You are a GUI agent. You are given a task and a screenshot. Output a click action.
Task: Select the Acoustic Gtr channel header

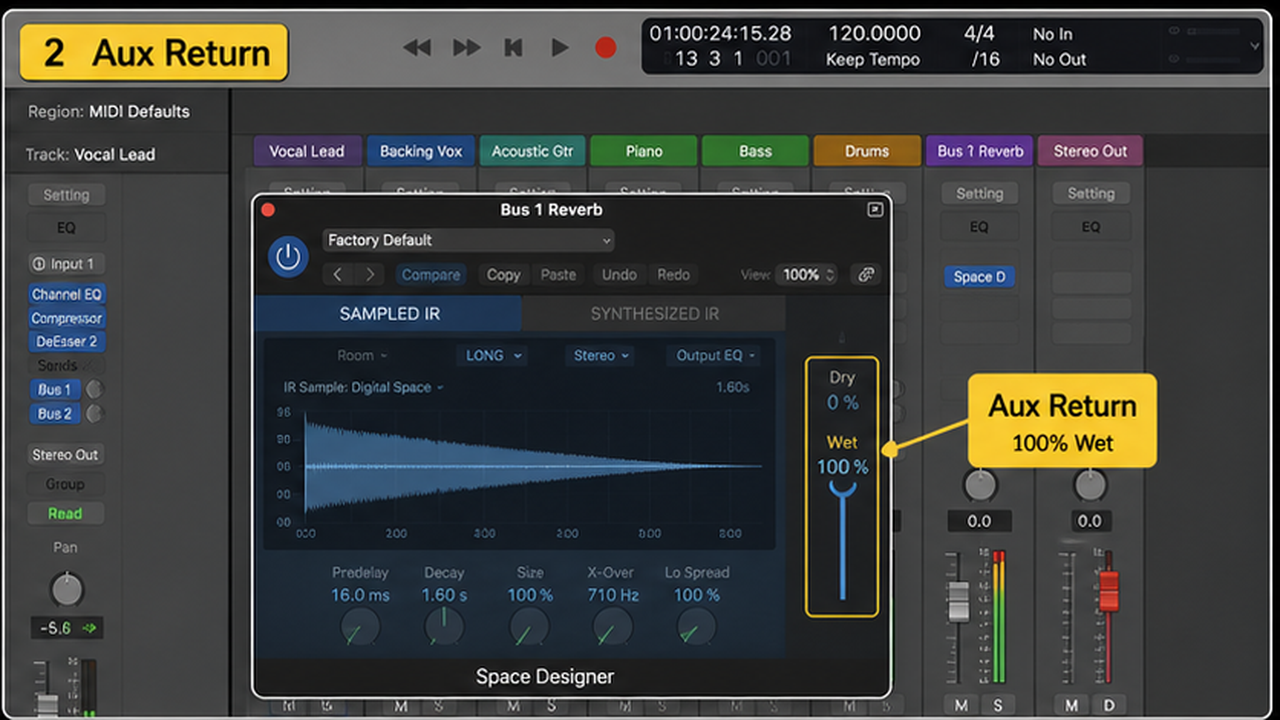click(532, 151)
